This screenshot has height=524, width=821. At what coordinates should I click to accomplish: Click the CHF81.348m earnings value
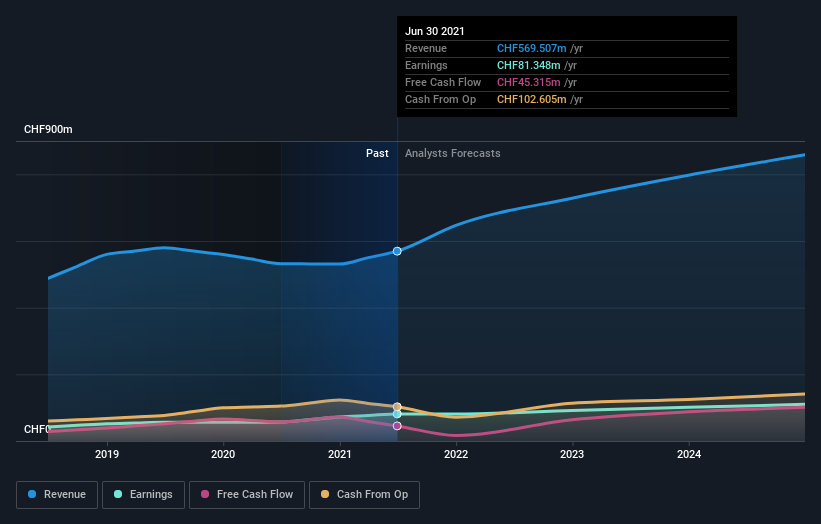pyautogui.click(x=528, y=65)
